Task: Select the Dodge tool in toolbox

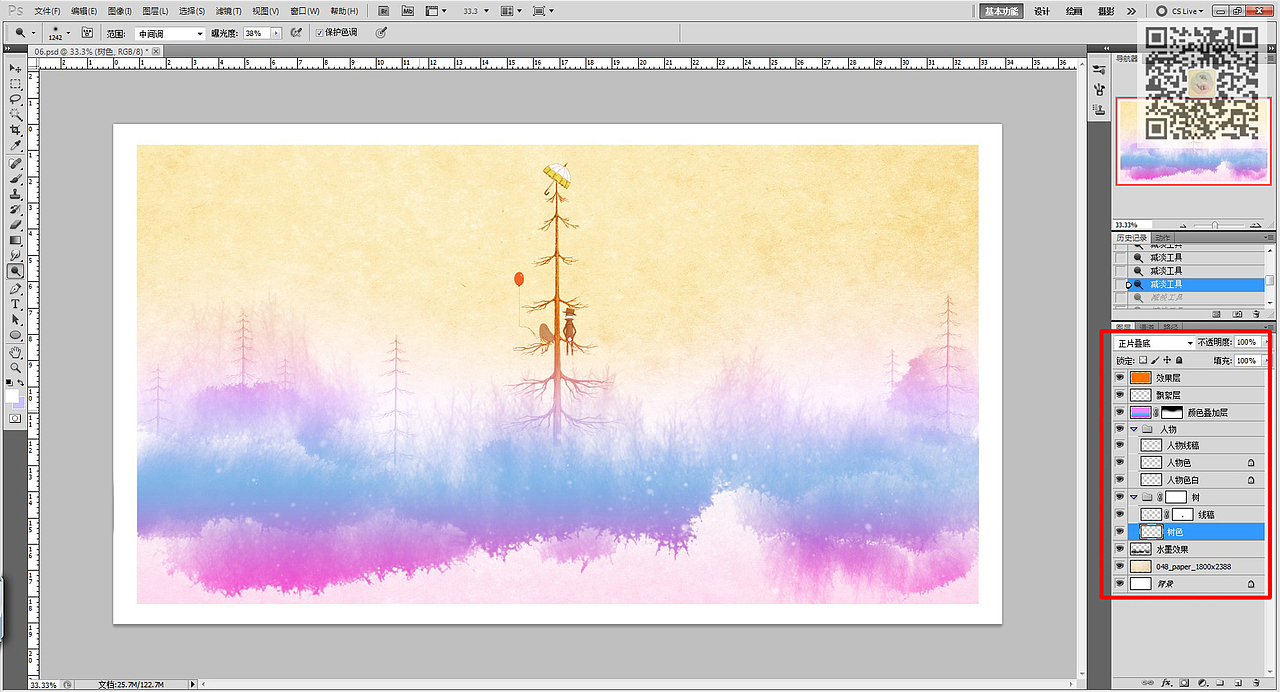Action: (15, 271)
